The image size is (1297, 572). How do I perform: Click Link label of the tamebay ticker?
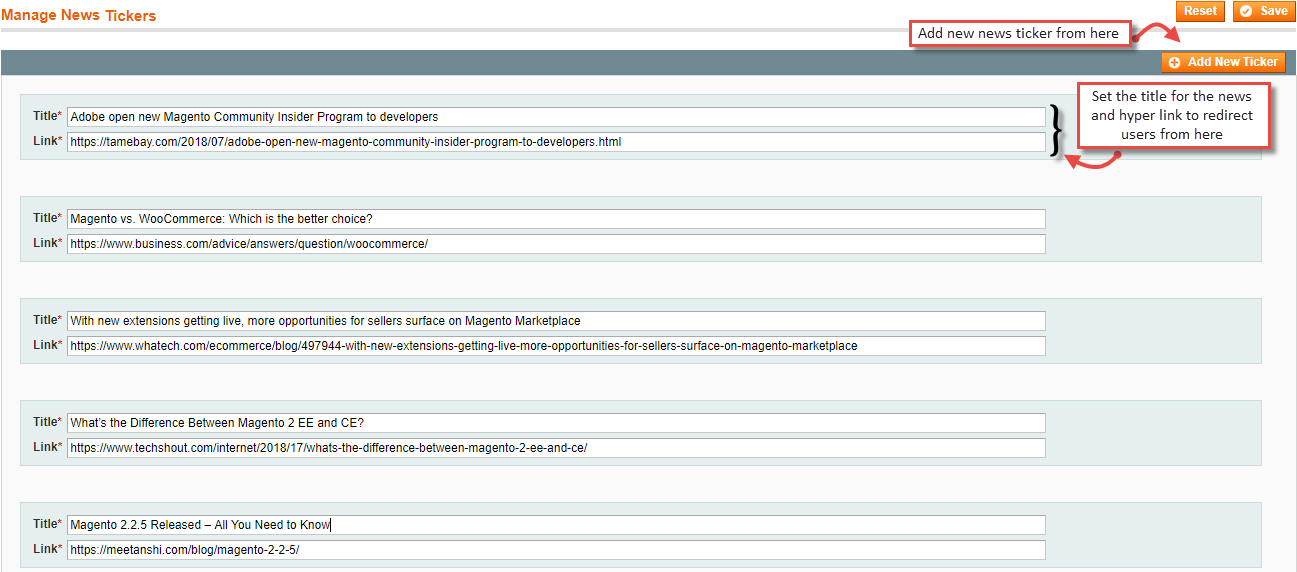click(x=47, y=141)
